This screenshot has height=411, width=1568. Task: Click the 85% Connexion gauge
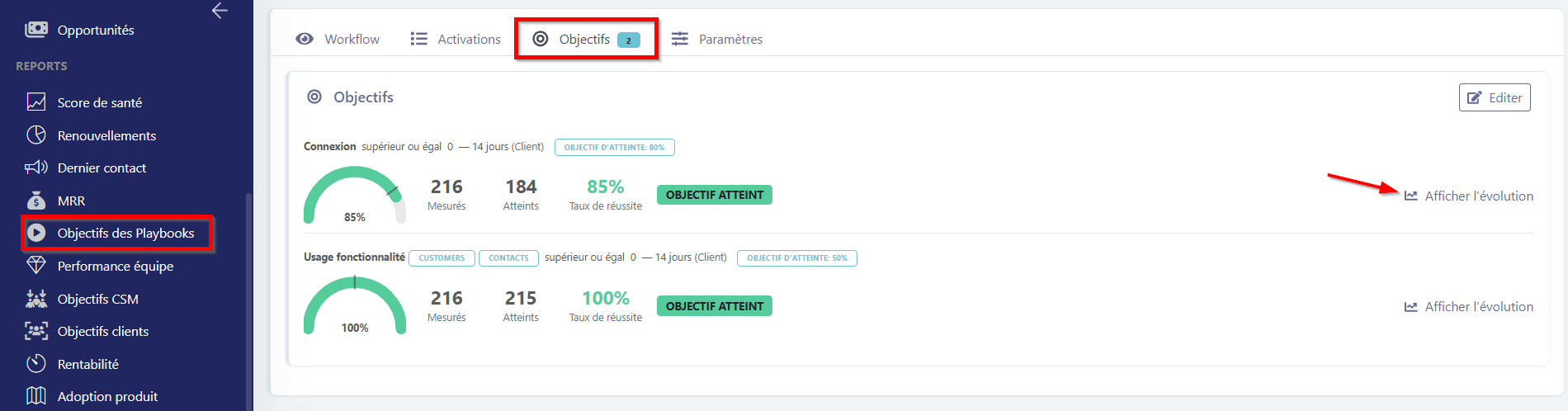tap(355, 196)
